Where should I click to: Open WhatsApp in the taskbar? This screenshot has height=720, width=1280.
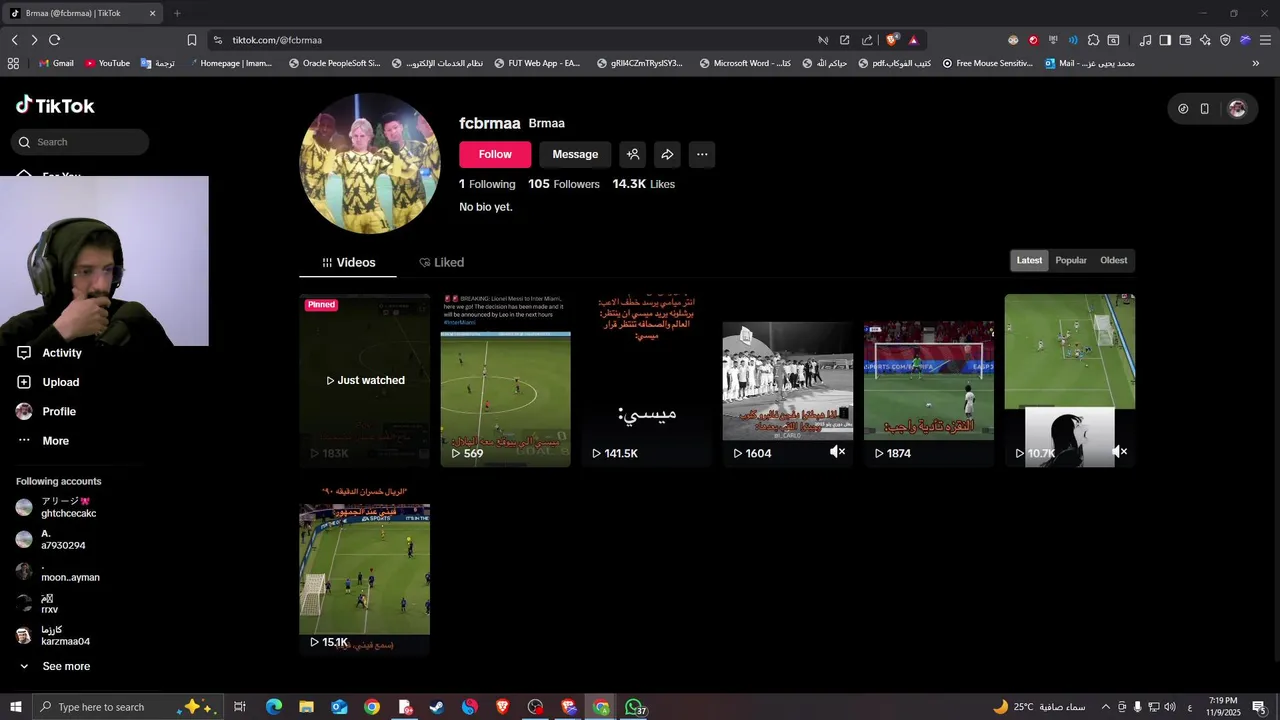click(x=633, y=707)
